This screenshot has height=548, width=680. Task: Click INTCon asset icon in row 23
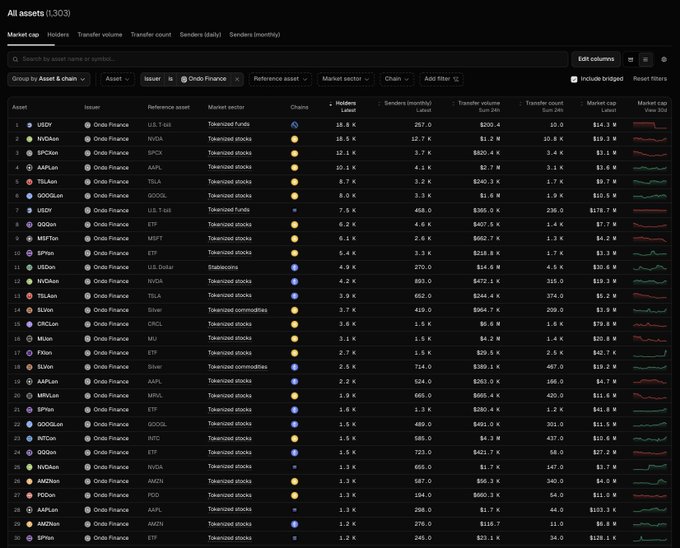point(29,439)
